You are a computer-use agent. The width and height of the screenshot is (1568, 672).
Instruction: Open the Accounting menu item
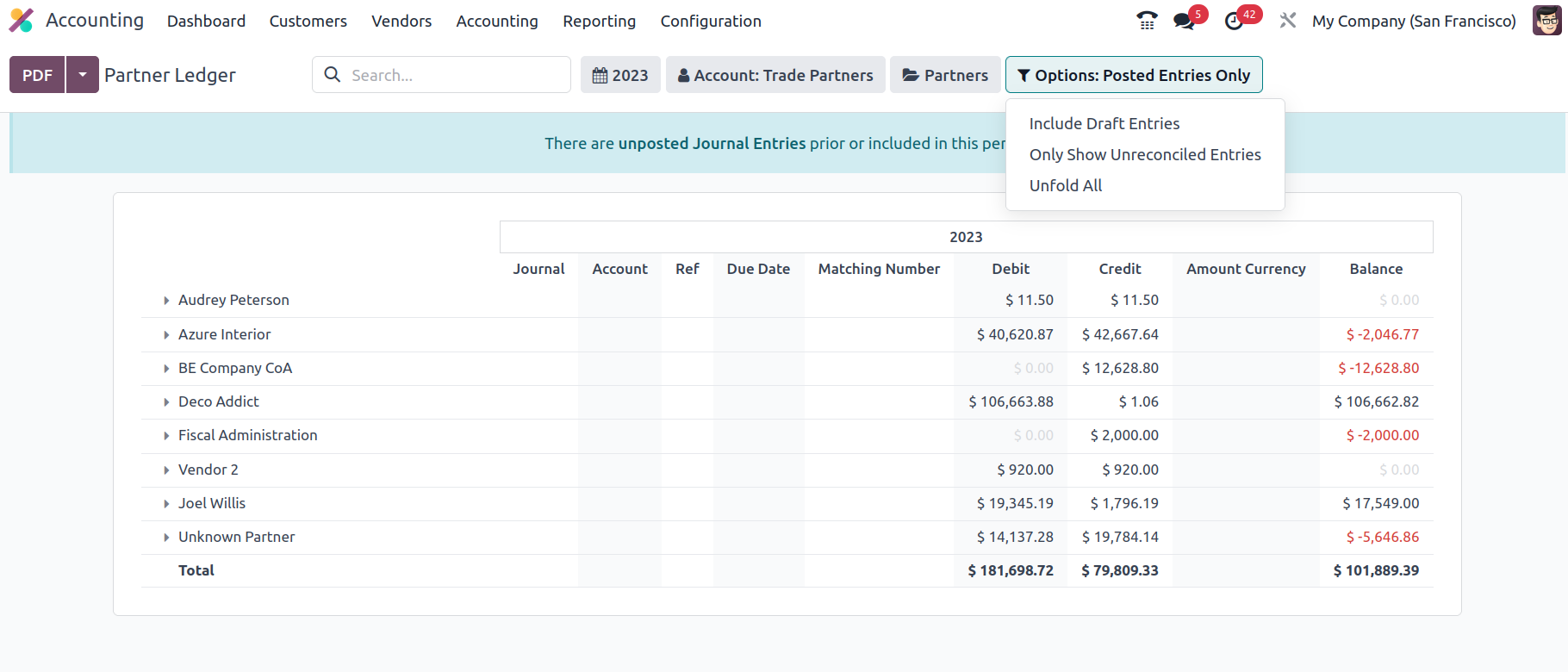point(497,21)
